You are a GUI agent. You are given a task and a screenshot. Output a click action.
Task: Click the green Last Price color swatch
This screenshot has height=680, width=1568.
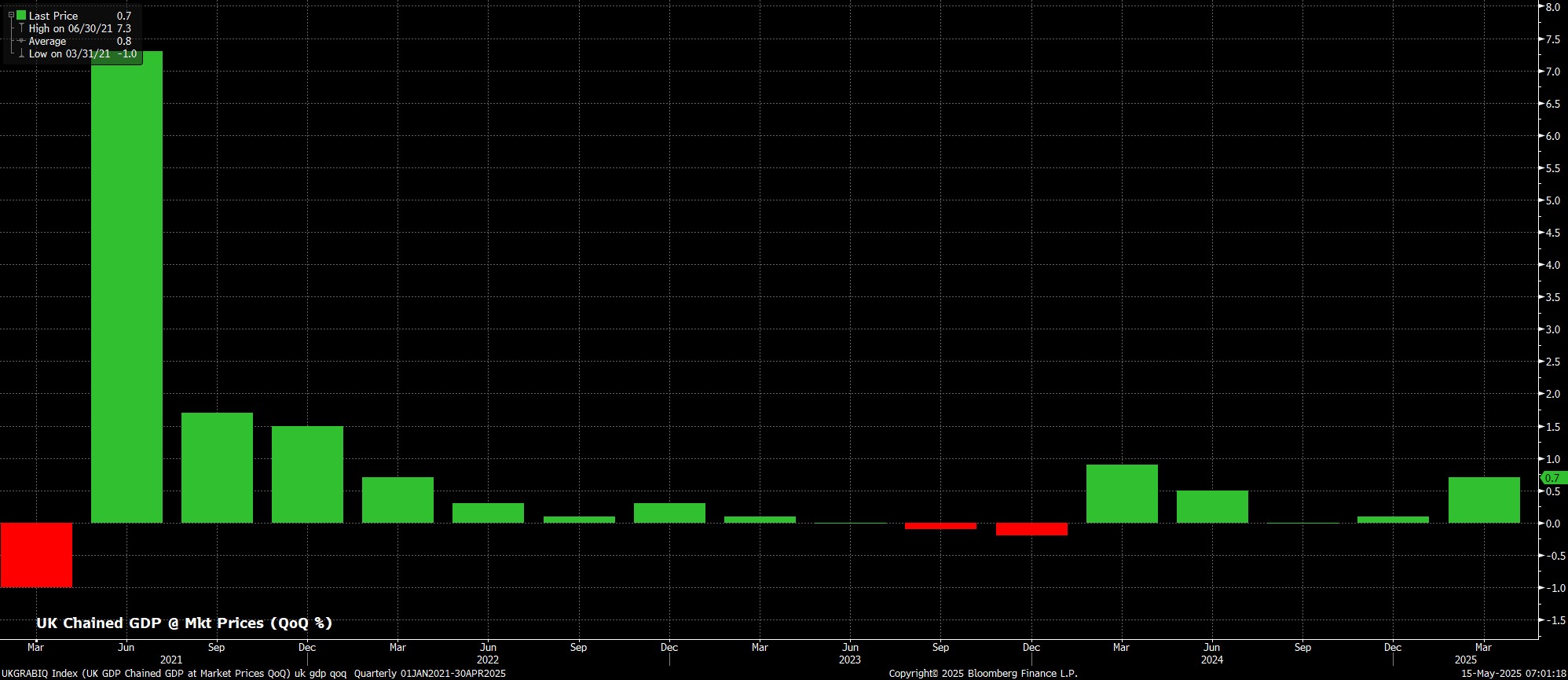point(21,15)
